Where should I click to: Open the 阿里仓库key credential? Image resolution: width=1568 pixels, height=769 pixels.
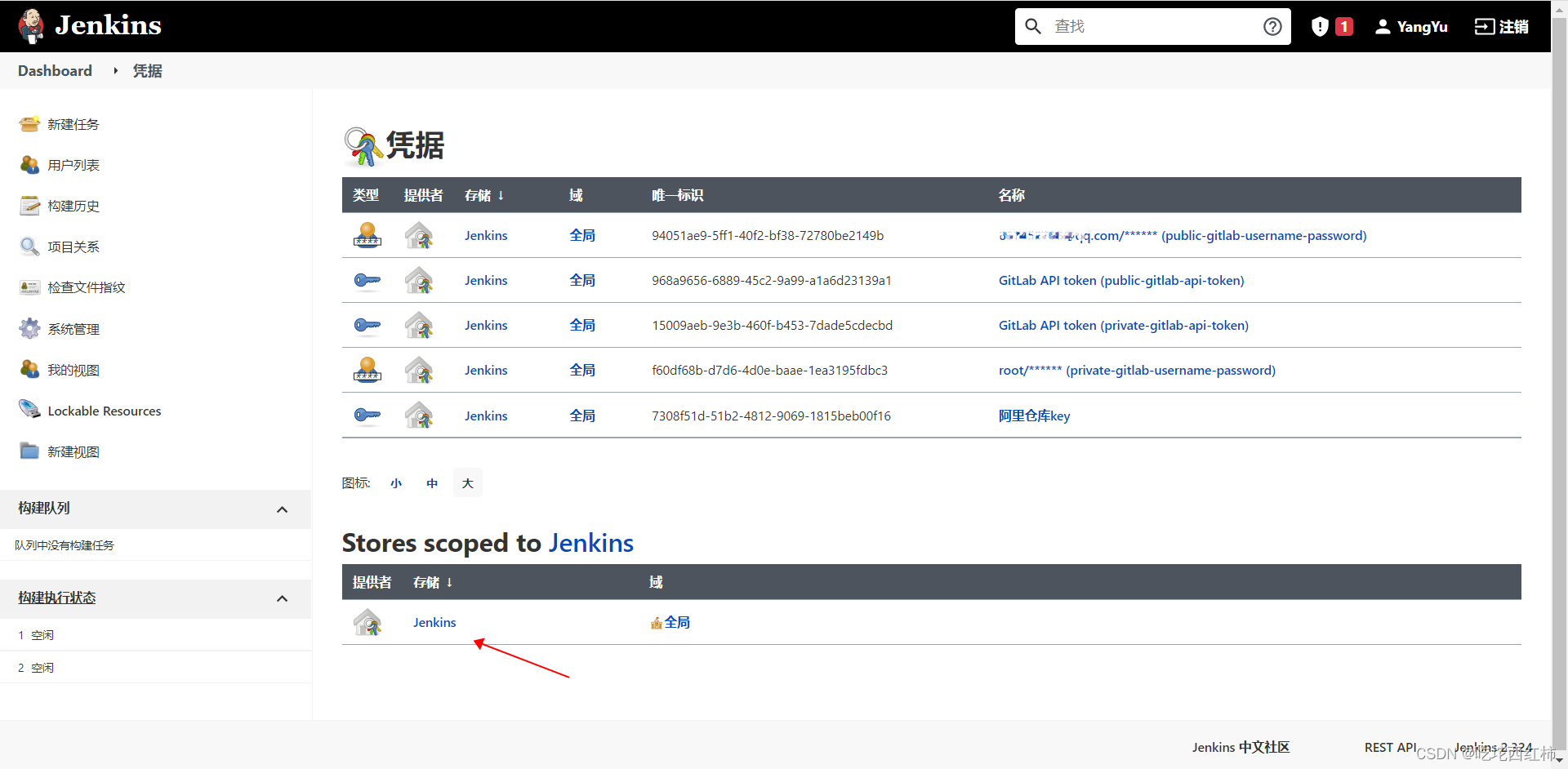(x=1034, y=416)
